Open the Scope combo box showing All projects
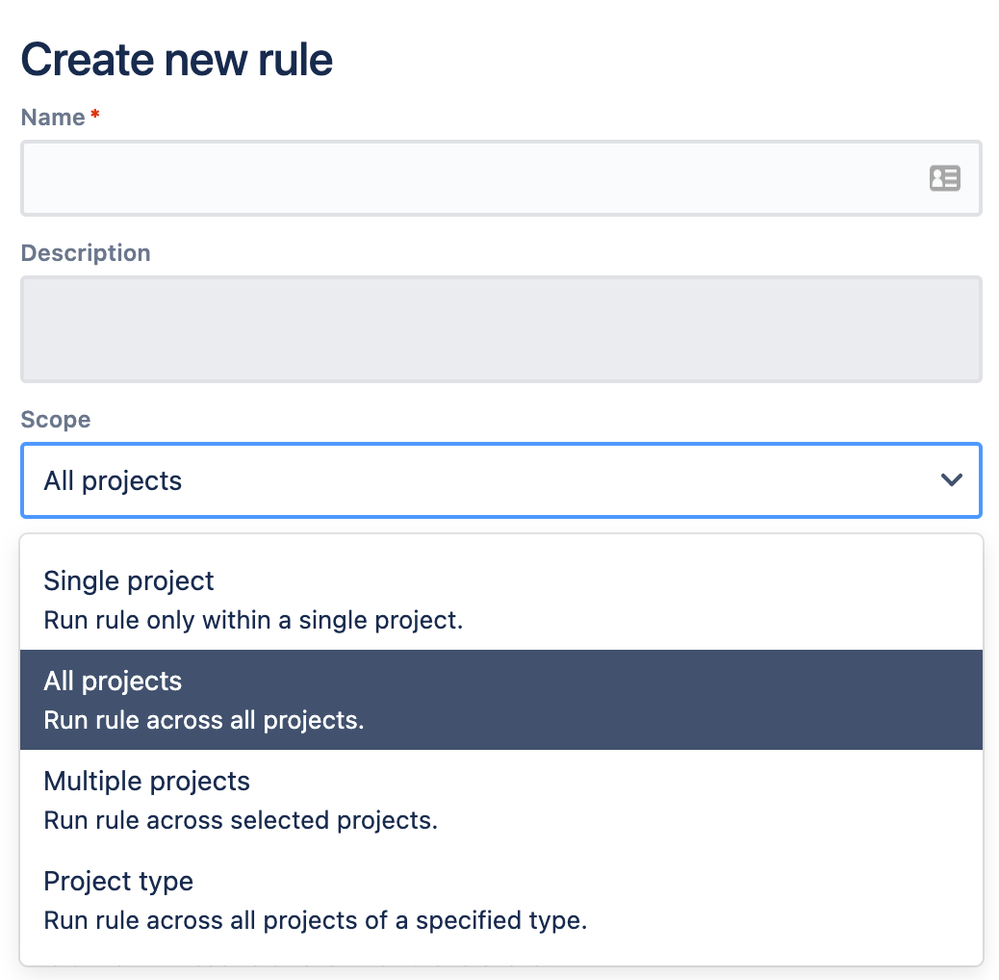Screen dimensions: 999x980 [x=501, y=480]
